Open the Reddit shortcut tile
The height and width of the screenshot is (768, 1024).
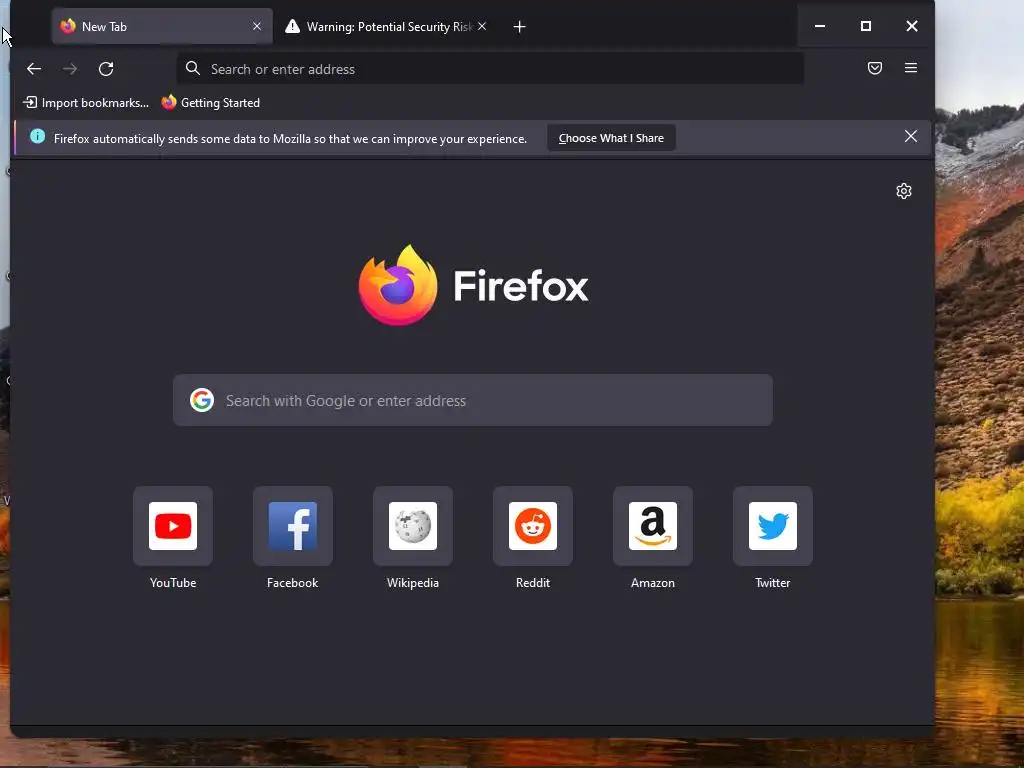(533, 526)
